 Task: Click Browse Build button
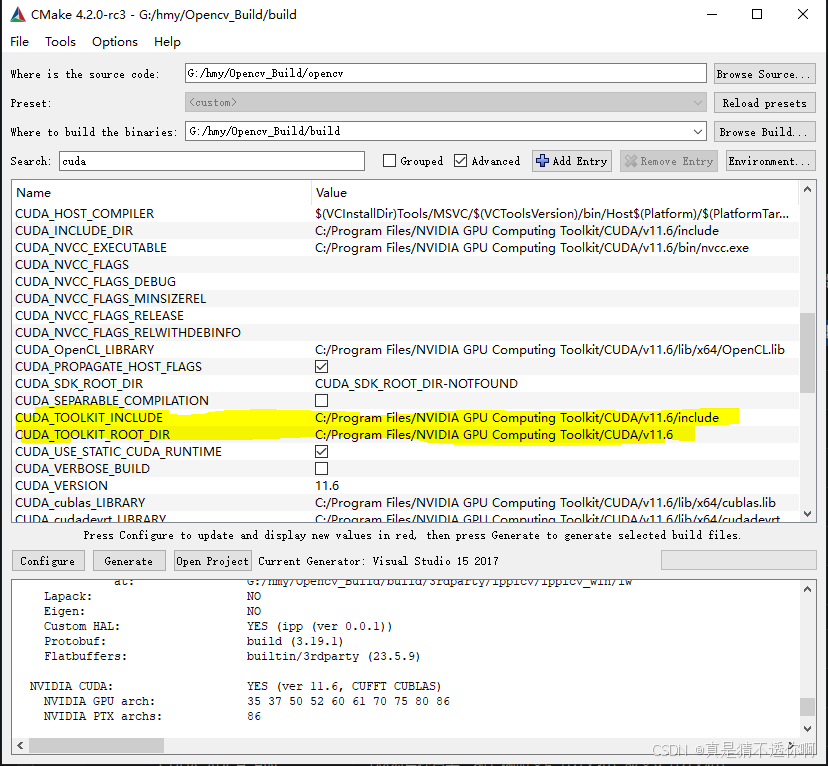[765, 132]
